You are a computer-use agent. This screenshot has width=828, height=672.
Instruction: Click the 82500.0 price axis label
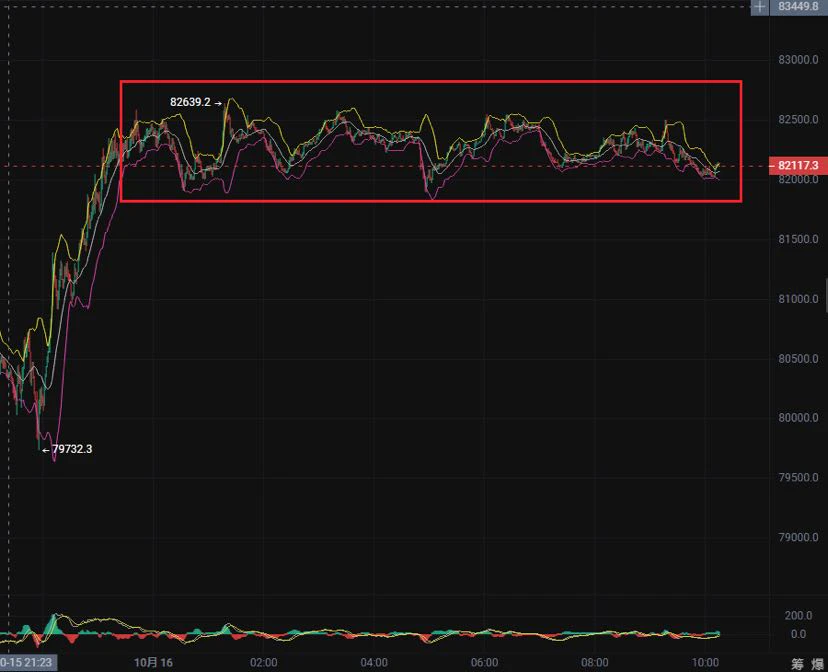(x=798, y=119)
